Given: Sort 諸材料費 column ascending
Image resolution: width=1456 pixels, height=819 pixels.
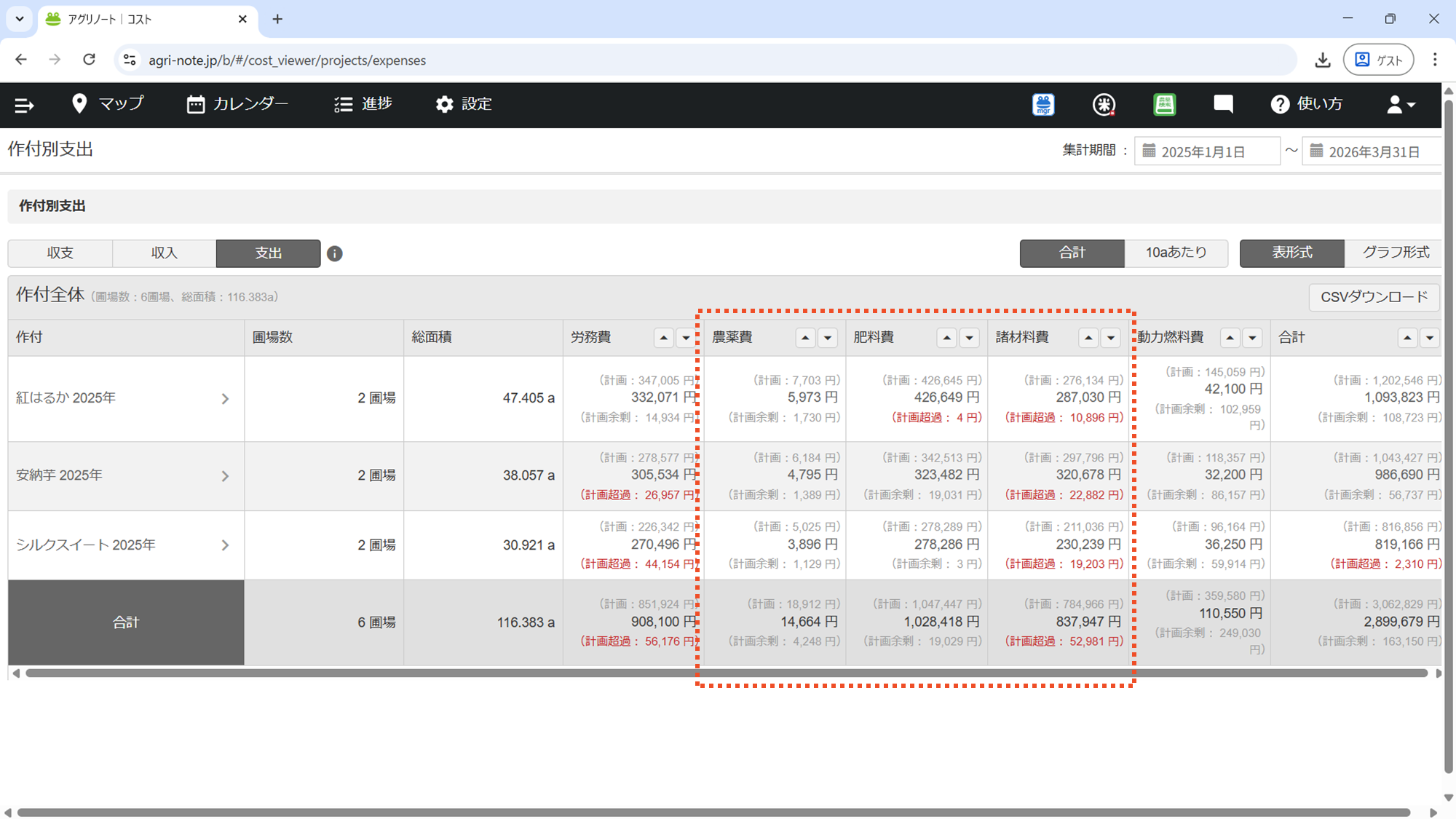Looking at the screenshot, I should click(x=1088, y=338).
